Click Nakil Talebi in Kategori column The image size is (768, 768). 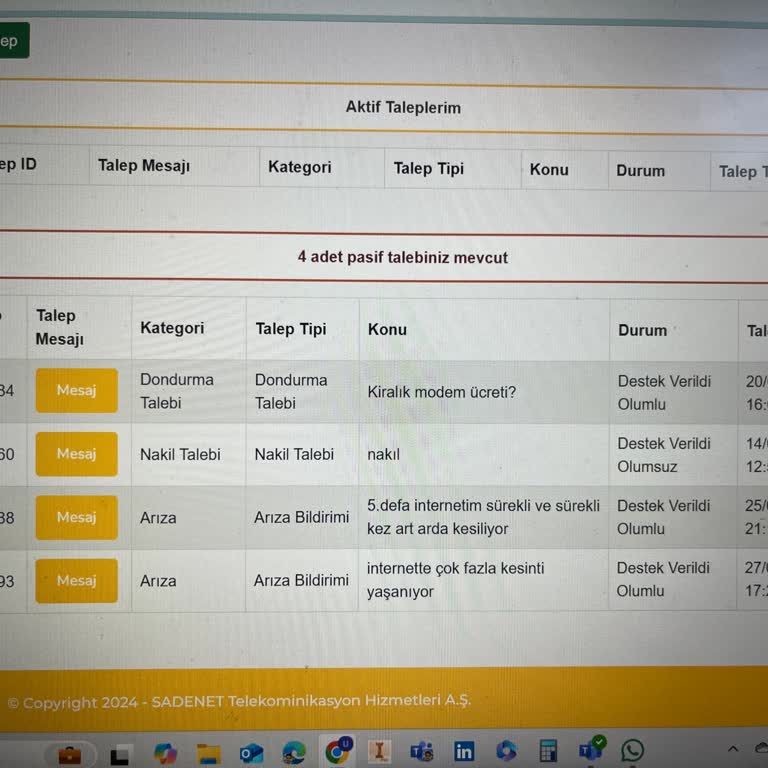click(x=180, y=454)
